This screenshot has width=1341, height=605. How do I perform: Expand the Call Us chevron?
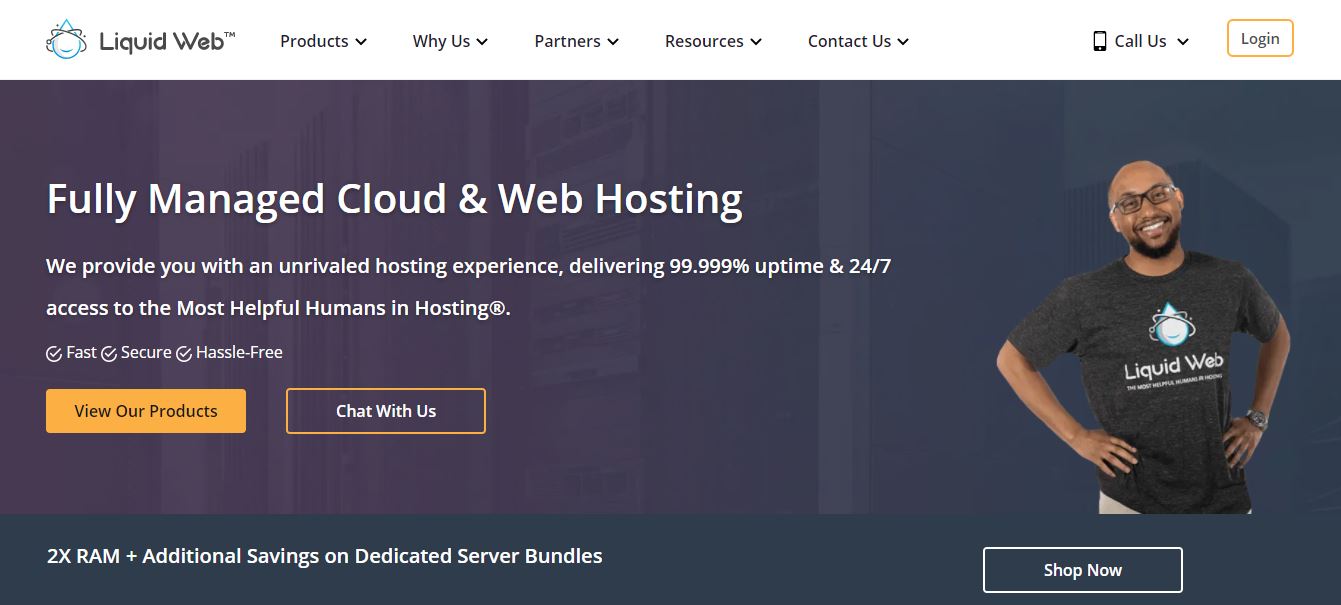[x=1182, y=42]
